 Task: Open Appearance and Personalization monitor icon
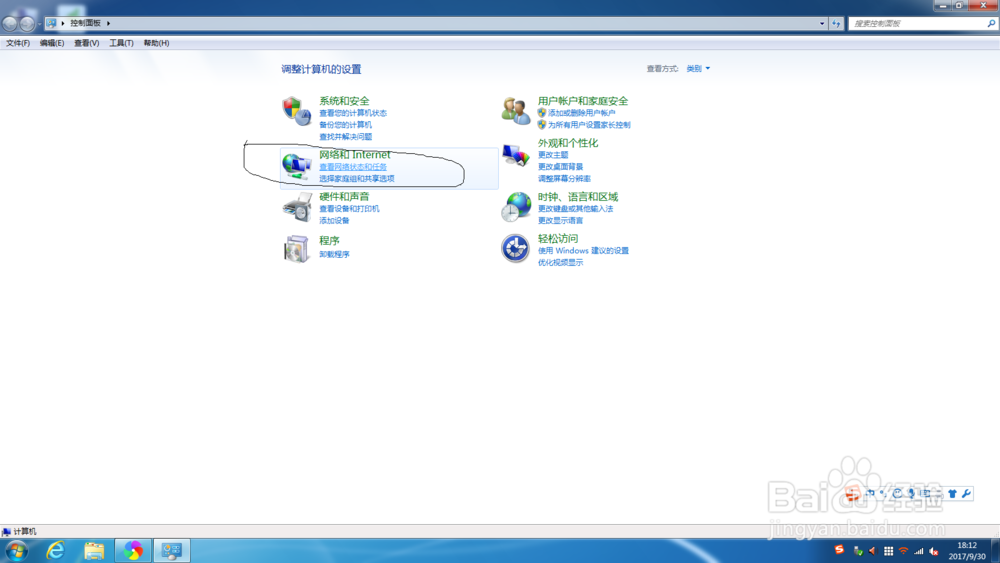(x=515, y=154)
